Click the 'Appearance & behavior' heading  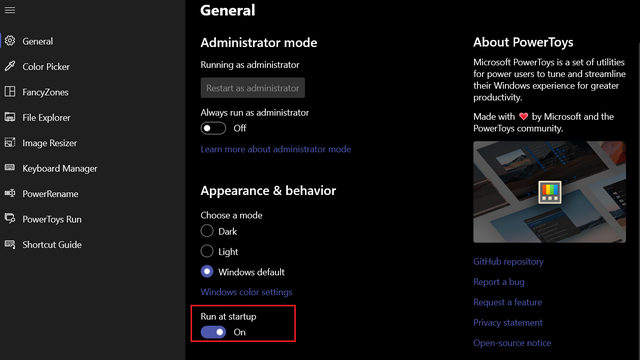pos(268,191)
